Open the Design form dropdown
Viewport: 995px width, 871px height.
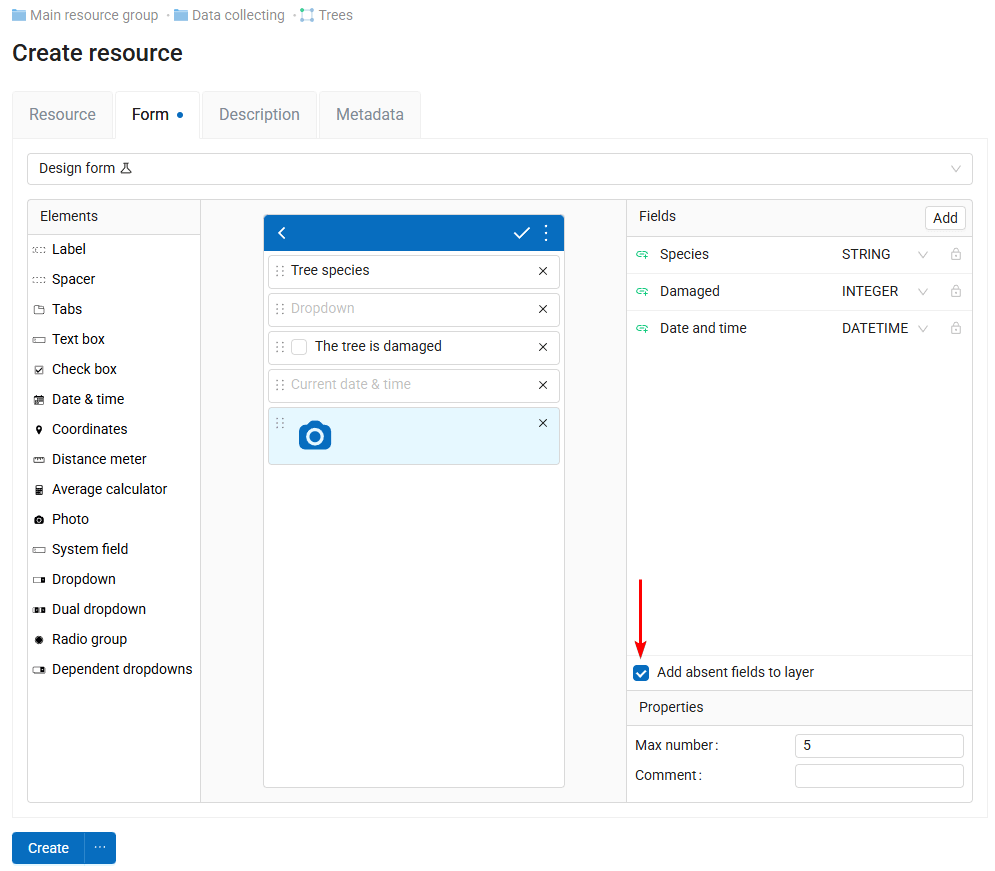click(x=499, y=169)
